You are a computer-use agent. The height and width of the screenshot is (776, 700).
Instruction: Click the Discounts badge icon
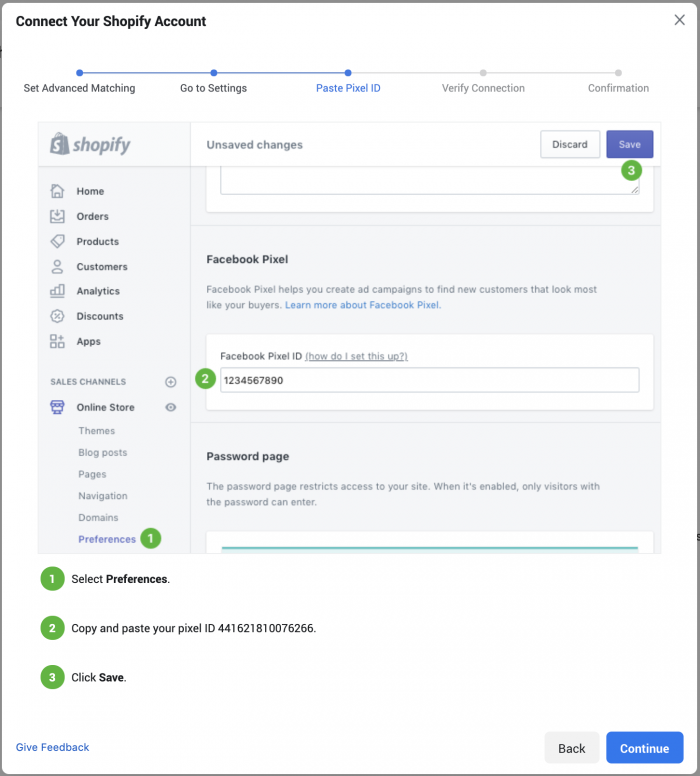[x=57, y=316]
